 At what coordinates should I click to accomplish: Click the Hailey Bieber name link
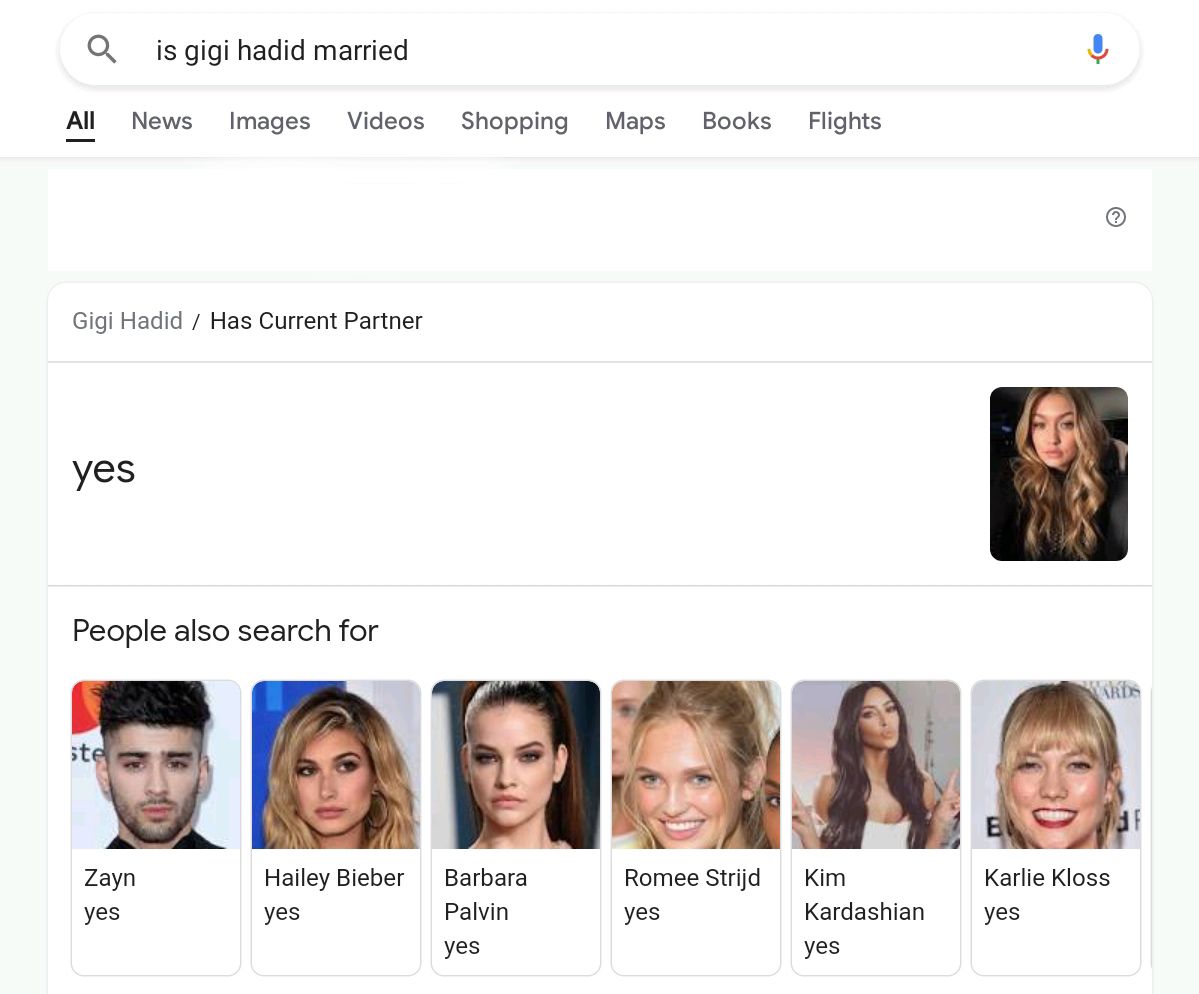tap(333, 878)
